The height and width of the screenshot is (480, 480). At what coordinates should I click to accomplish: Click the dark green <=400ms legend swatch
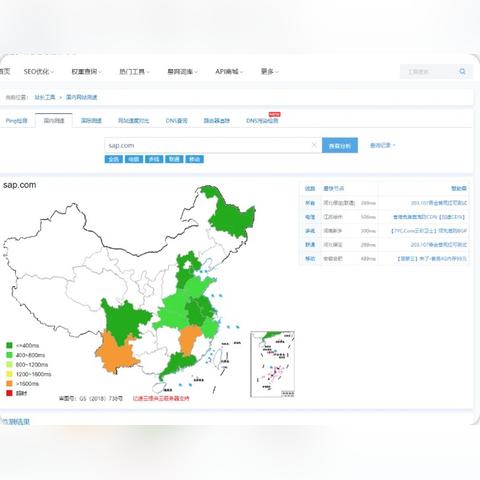pos(9,345)
